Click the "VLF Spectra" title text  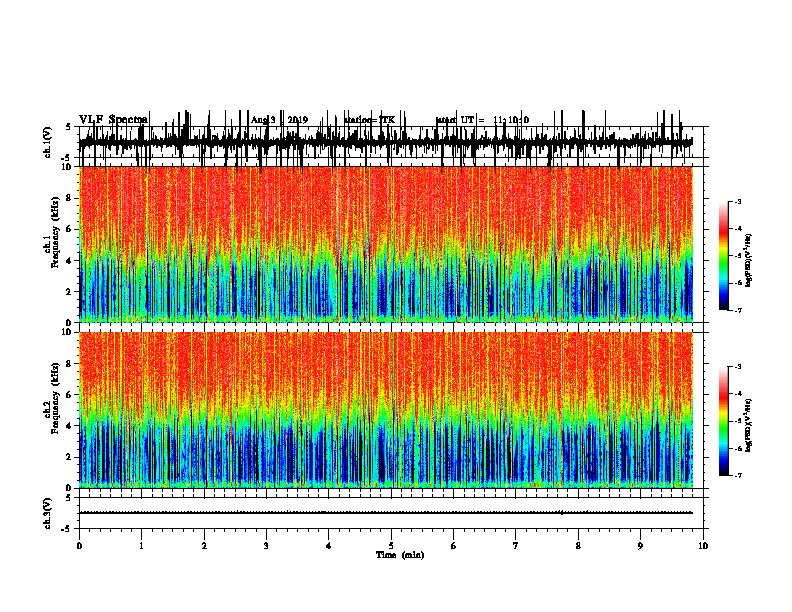113,119
